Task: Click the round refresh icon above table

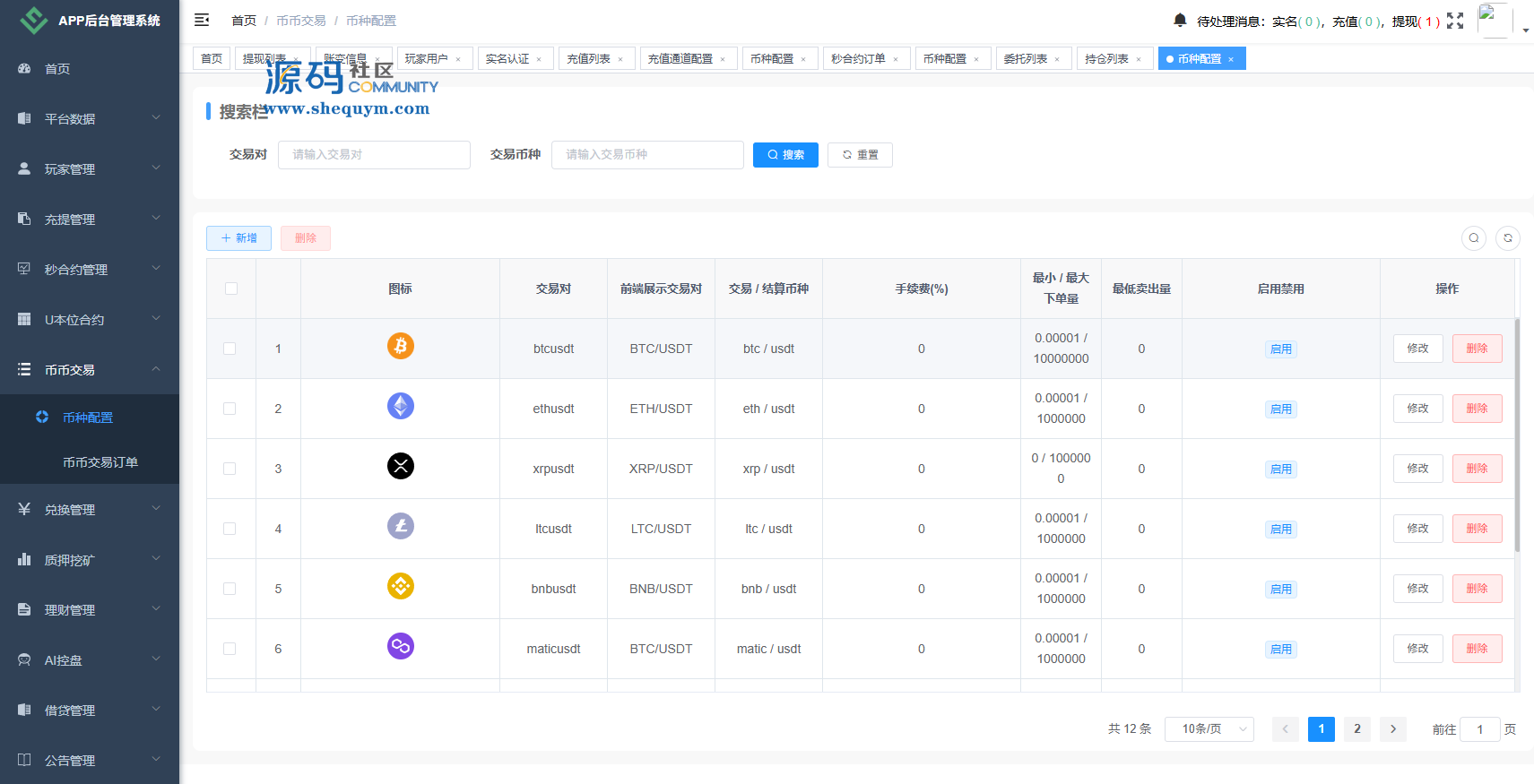Action: pyautogui.click(x=1508, y=238)
